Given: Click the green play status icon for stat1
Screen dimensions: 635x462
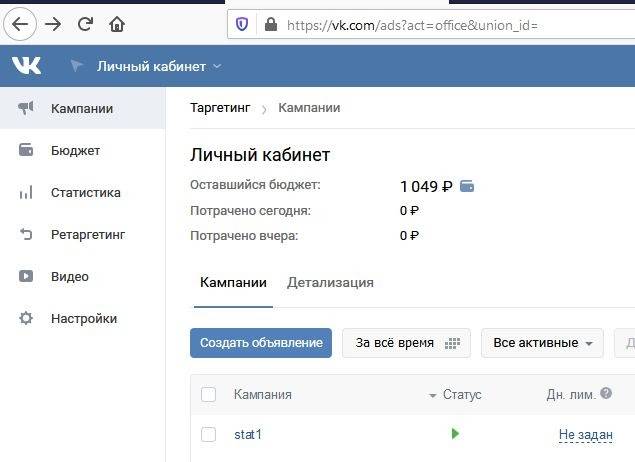Looking at the screenshot, I should click(x=455, y=434).
